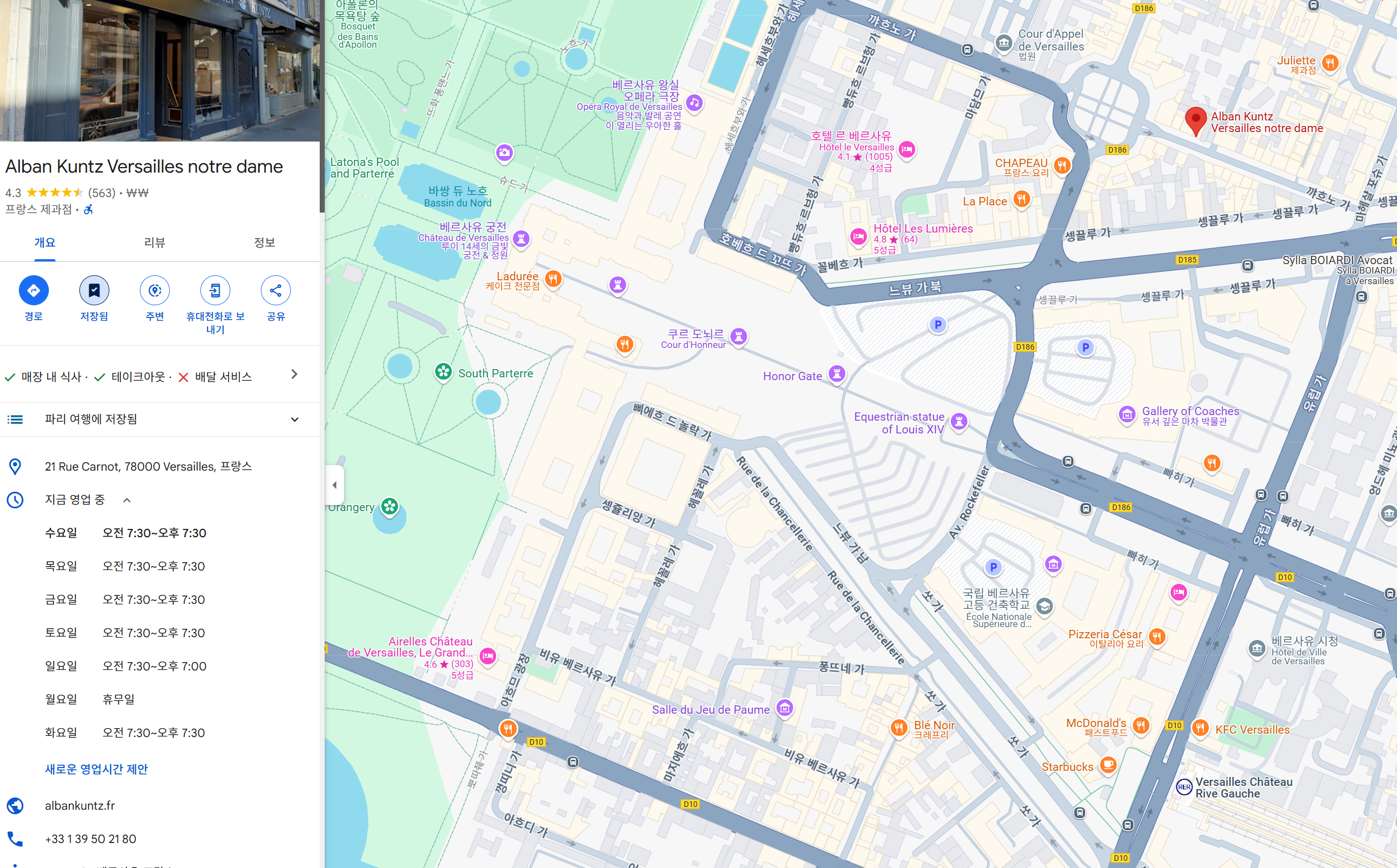Click the Ladurée restaurant marker
This screenshot has height=868, width=1397.
point(553,280)
